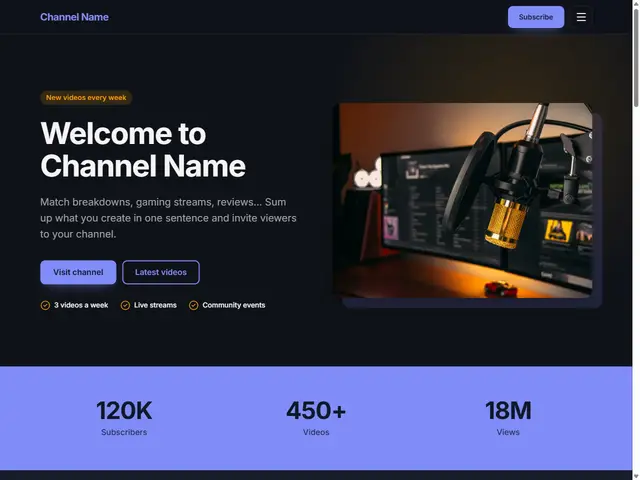Click the 120K subscribers figure
The width and height of the screenshot is (640, 480).
[x=124, y=411]
